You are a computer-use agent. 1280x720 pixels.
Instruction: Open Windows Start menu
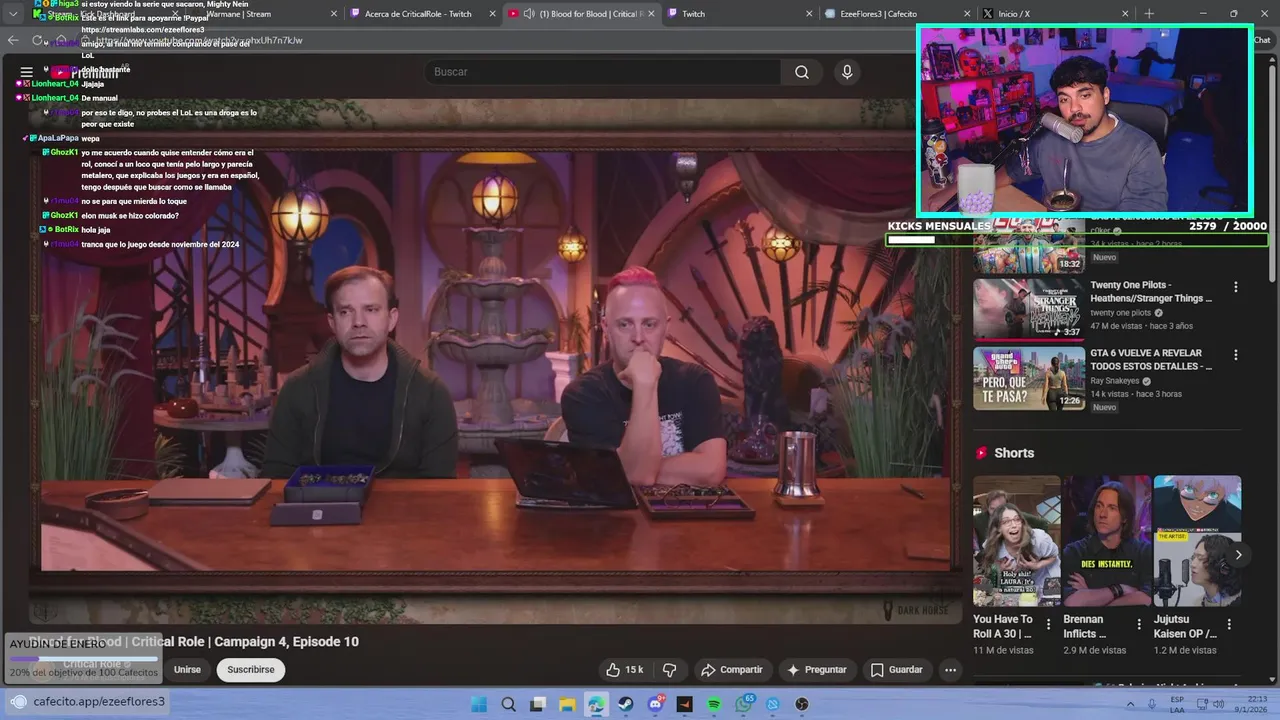click(479, 704)
